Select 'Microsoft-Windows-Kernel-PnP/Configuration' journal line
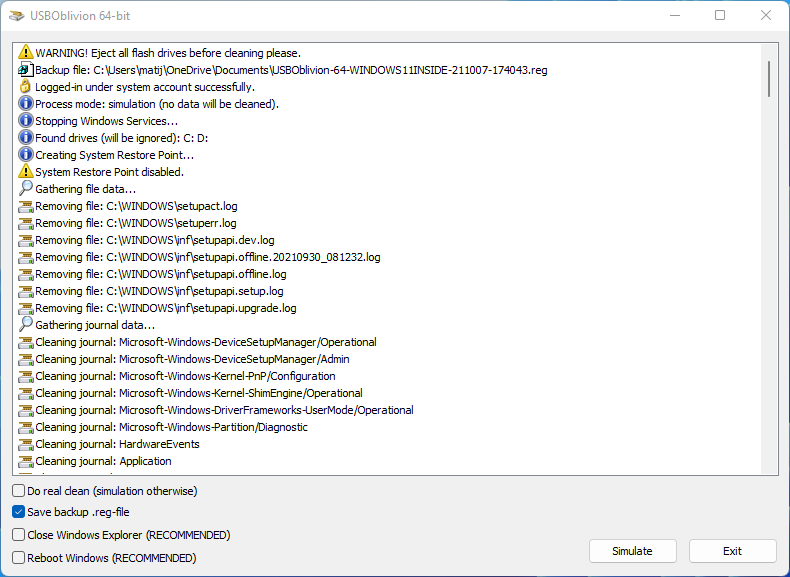The width and height of the screenshot is (790, 577). coord(185,376)
